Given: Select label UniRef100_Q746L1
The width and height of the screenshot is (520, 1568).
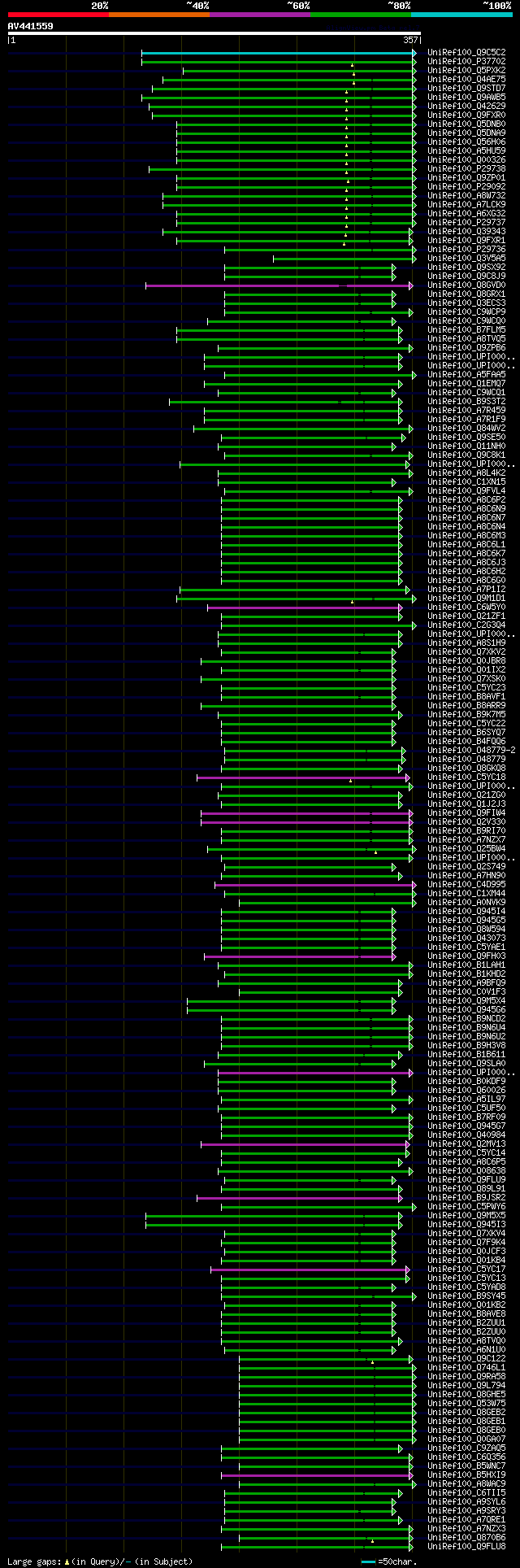Looking at the screenshot, I should [x=466, y=1368].
